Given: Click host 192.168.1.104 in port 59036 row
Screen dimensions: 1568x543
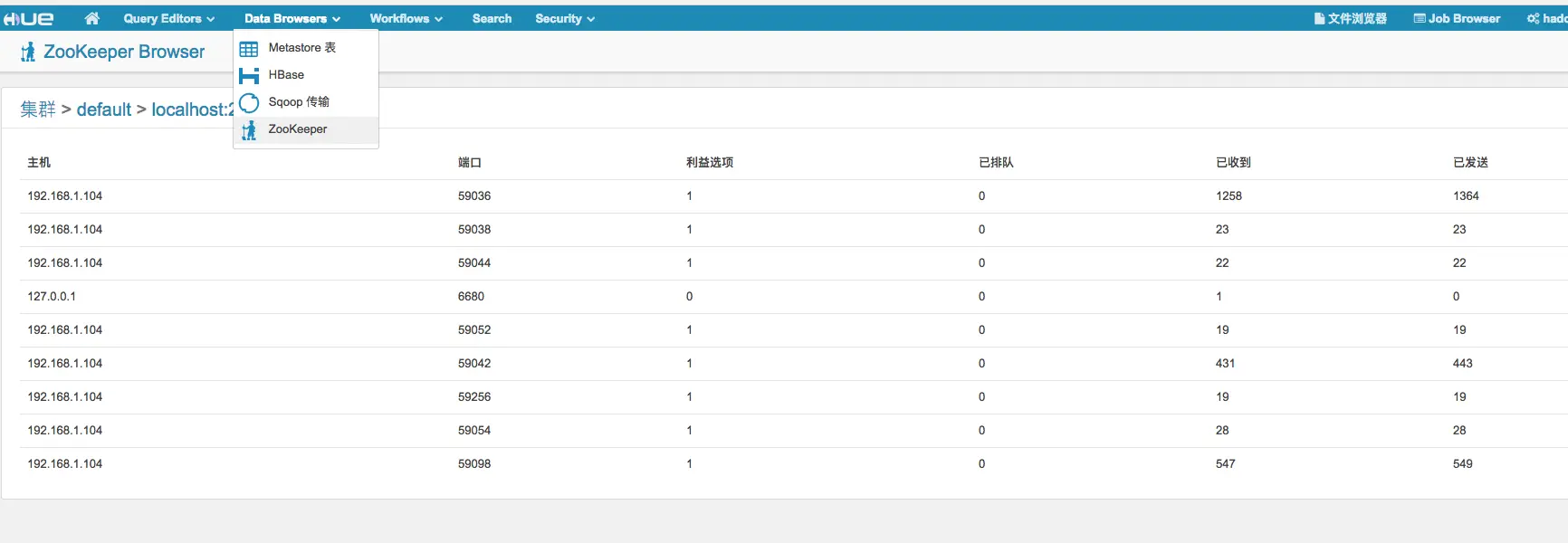Looking at the screenshot, I should [x=64, y=196].
